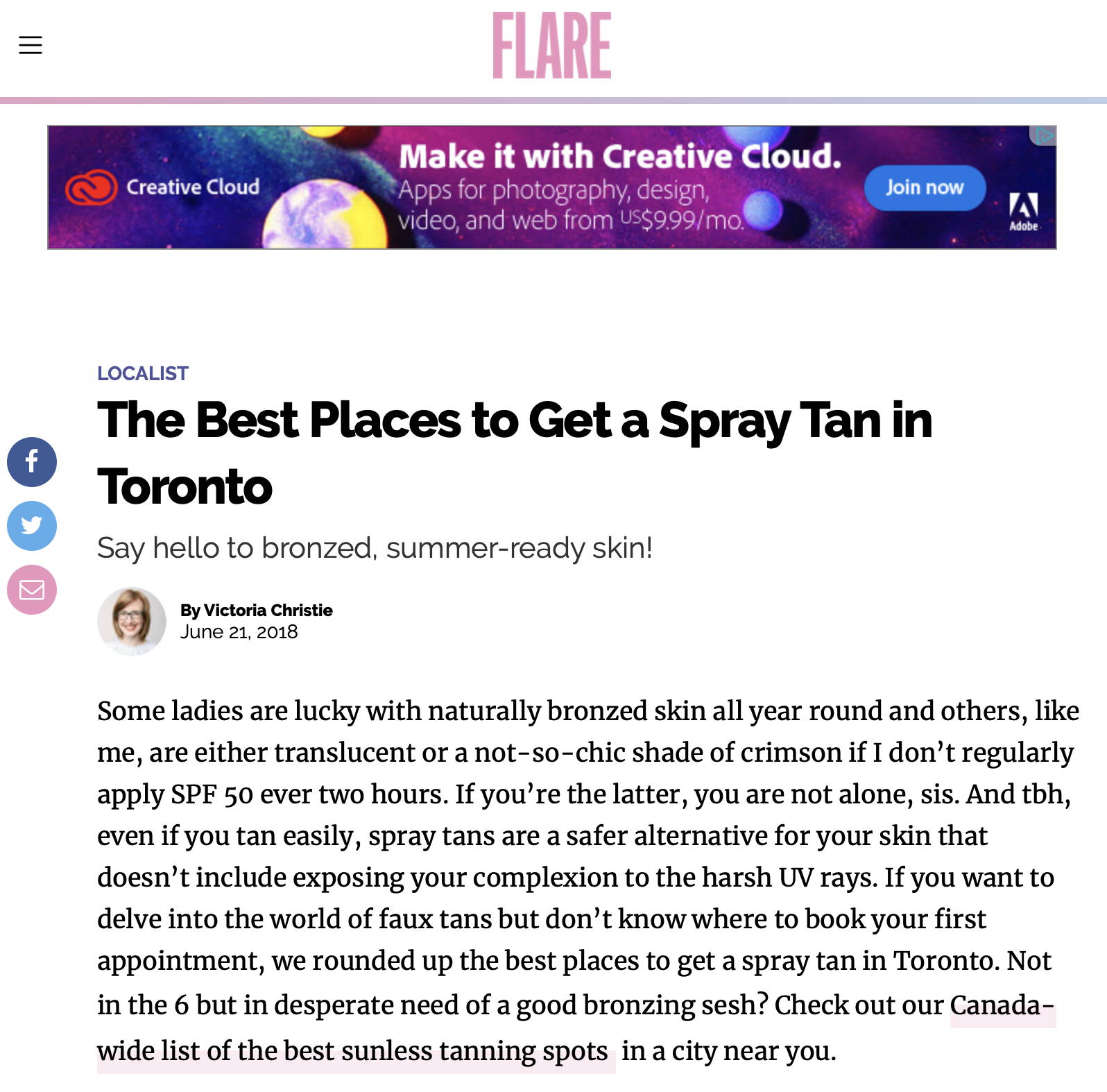Screen dimensions: 1107x1092
Task: Share the article on Twitter
Action: (32, 526)
